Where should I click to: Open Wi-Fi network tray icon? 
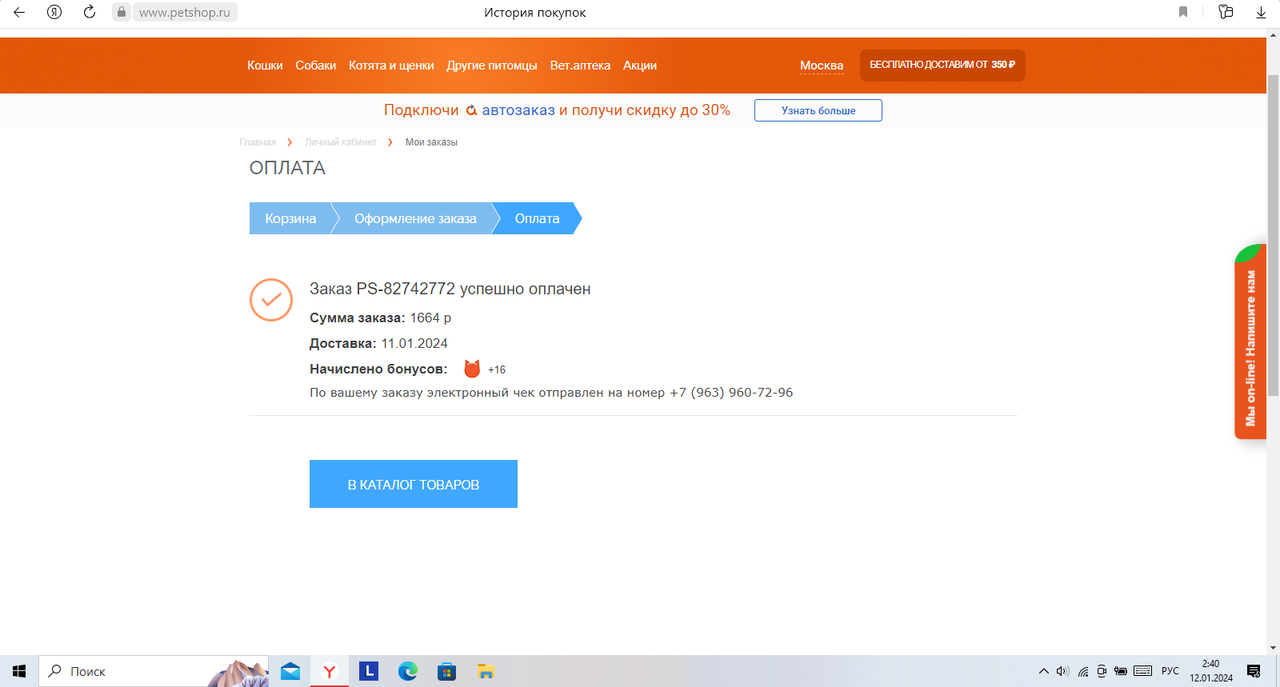1083,671
